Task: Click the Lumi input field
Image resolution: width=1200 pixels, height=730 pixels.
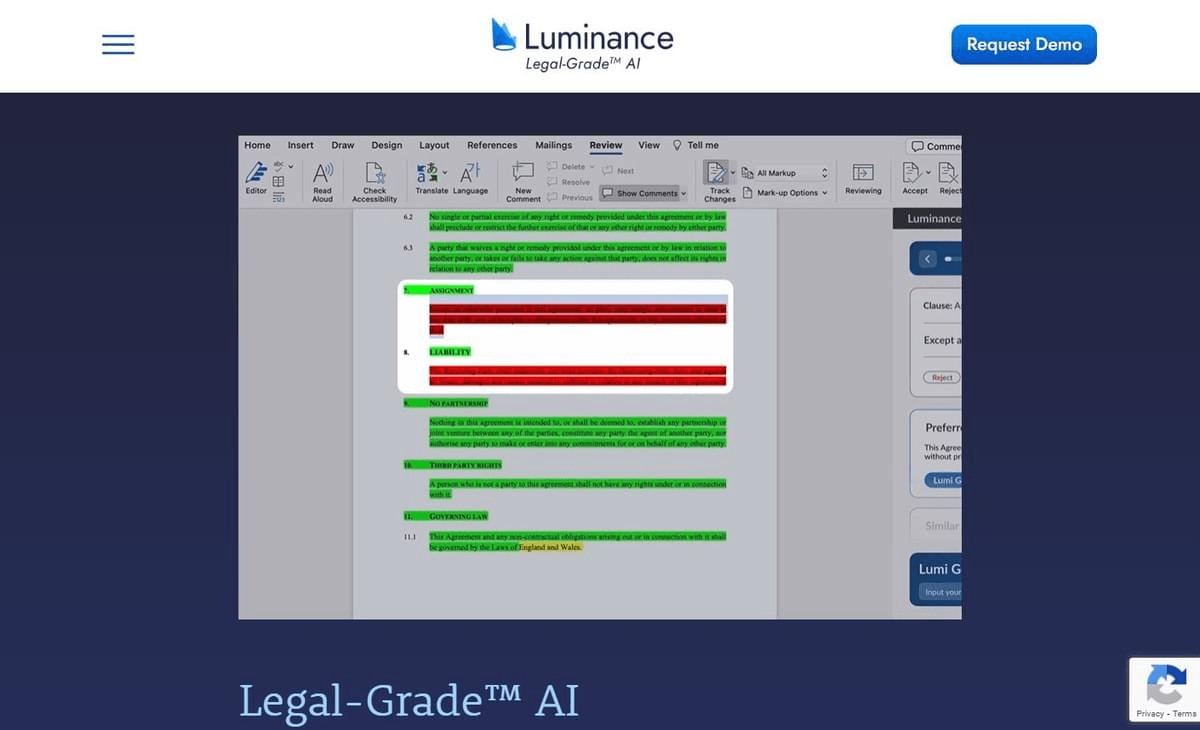Action: (940, 592)
